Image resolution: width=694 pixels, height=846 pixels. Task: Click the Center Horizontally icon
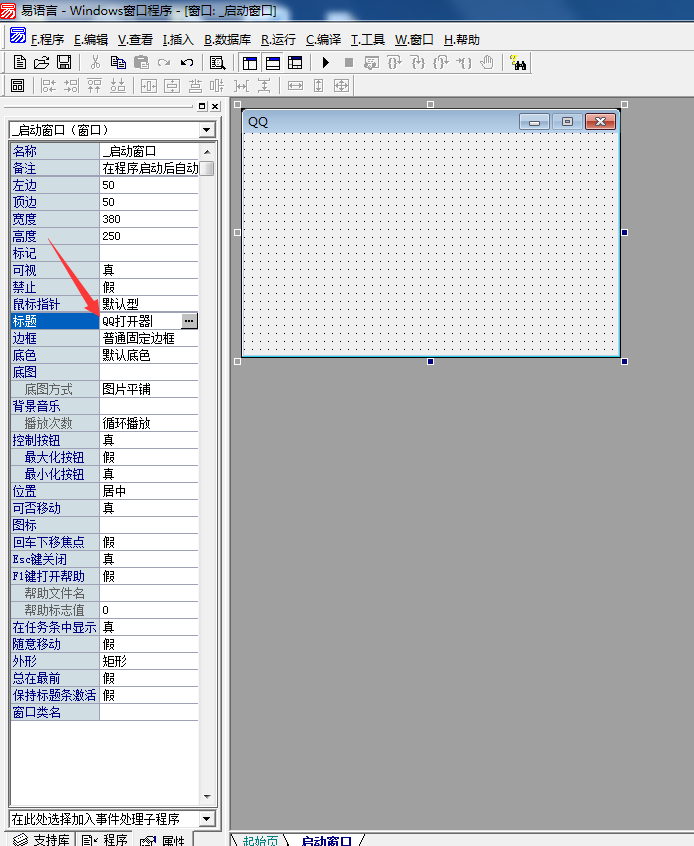pos(149,86)
